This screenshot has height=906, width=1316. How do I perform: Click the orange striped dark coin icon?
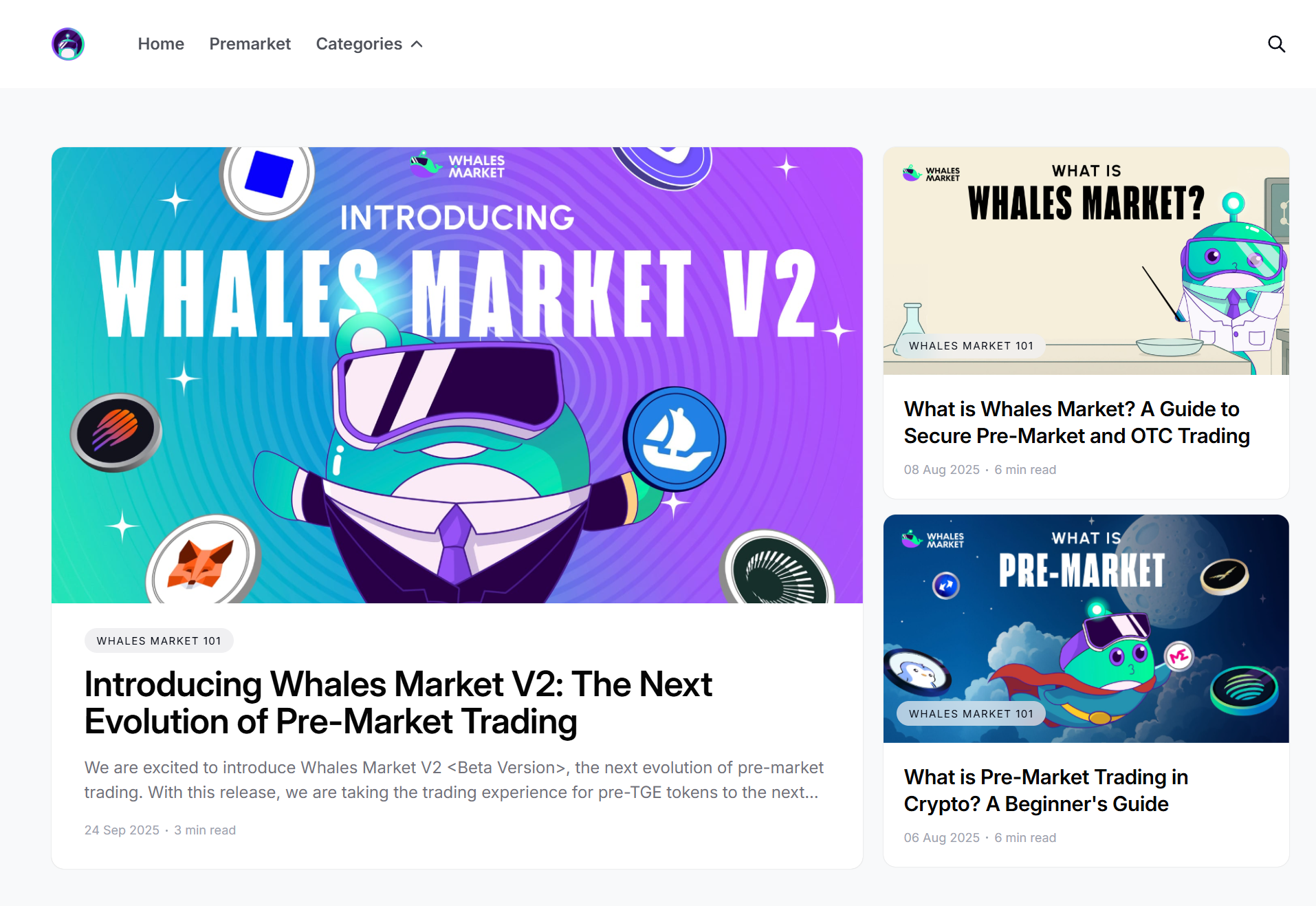point(116,431)
